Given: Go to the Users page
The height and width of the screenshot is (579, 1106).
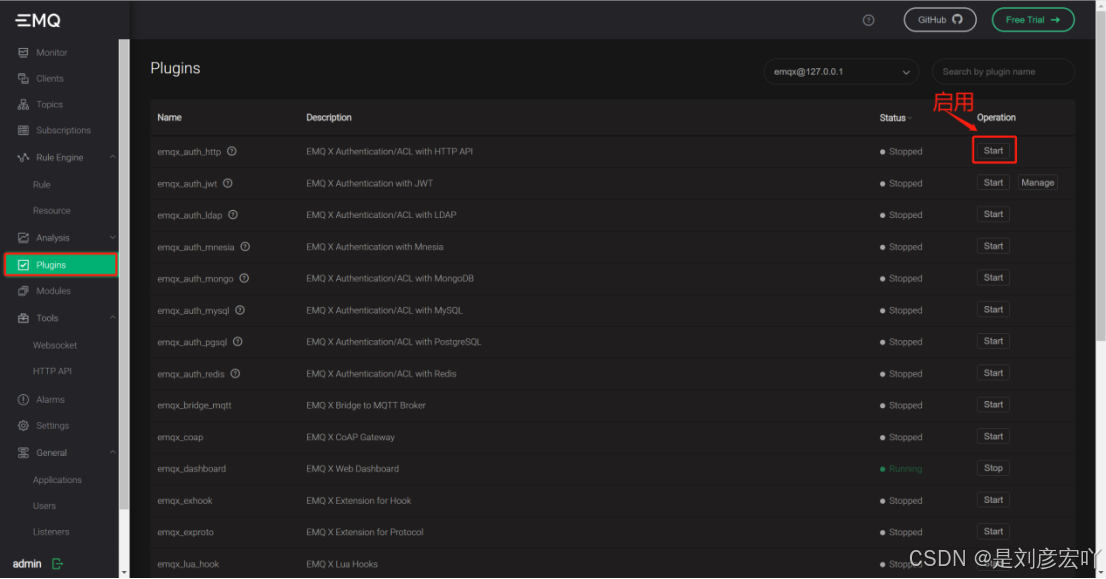Looking at the screenshot, I should click(44, 506).
